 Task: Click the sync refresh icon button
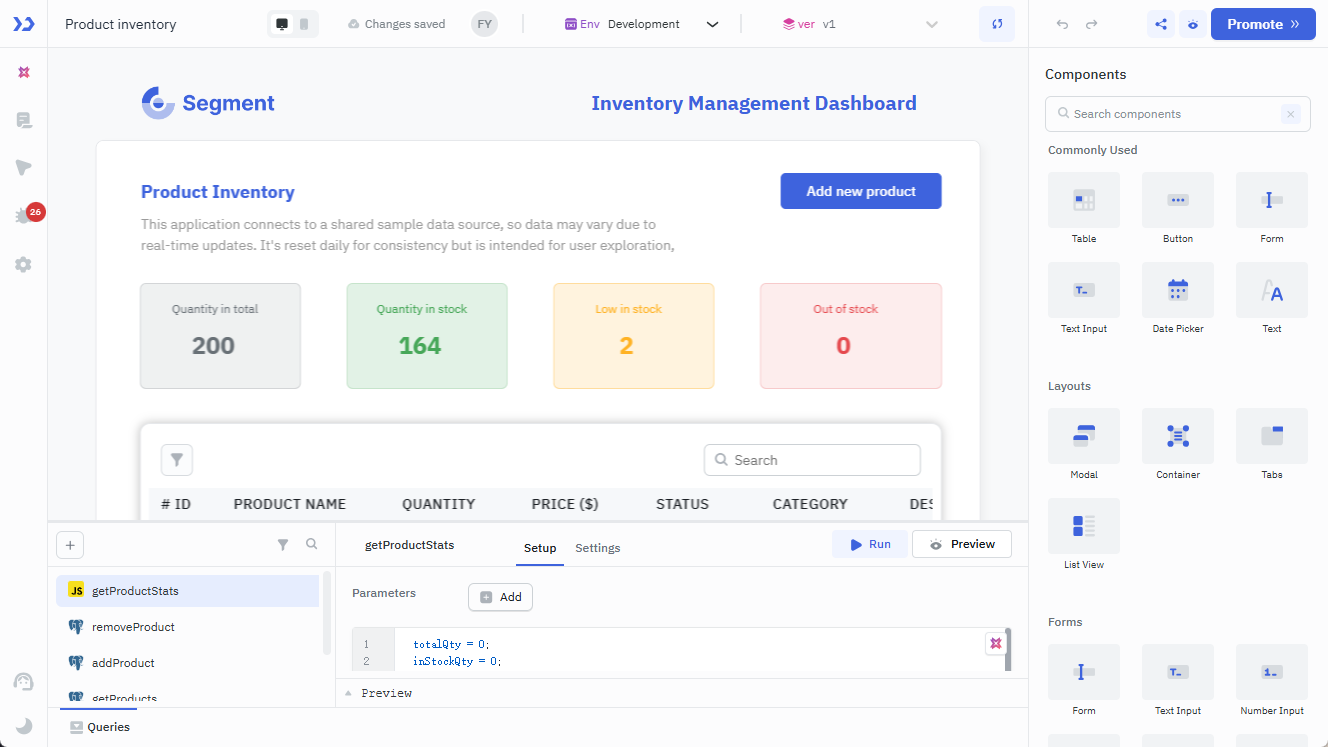pyautogui.click(x=997, y=24)
